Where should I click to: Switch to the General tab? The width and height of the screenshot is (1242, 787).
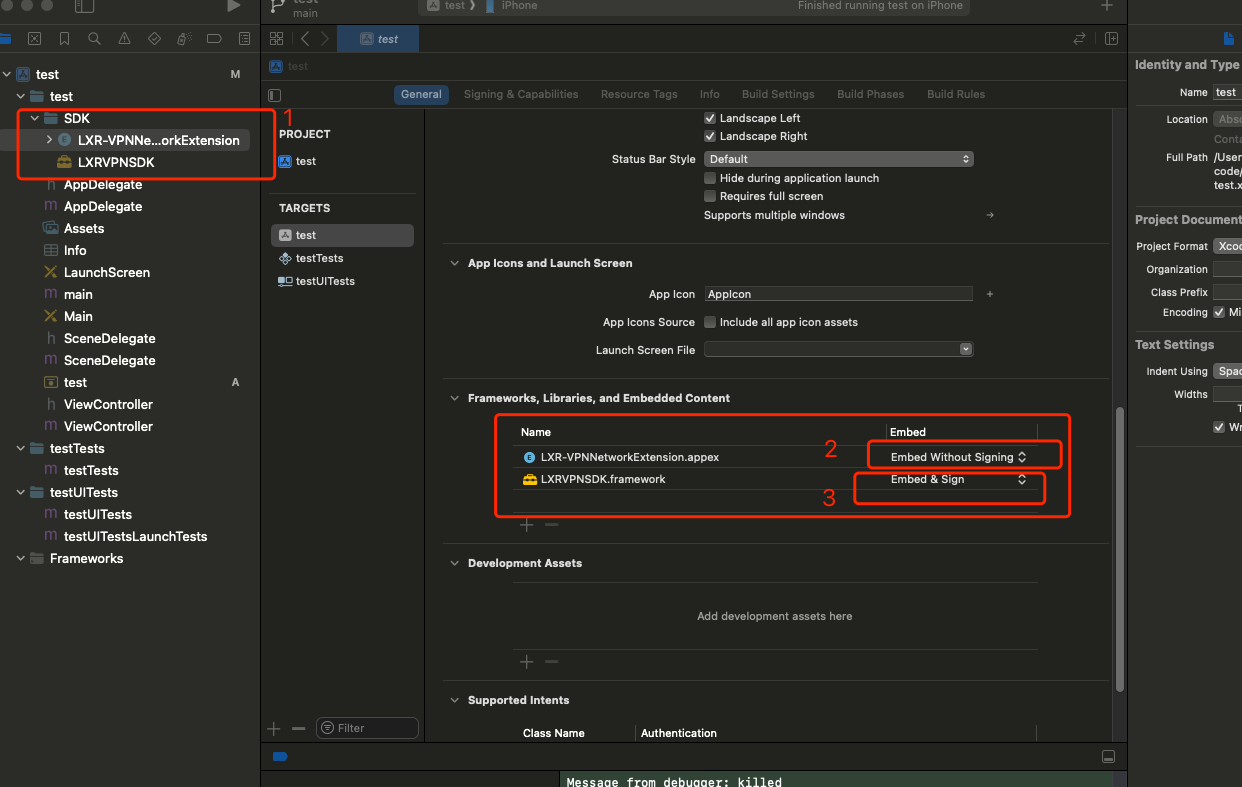coord(421,94)
